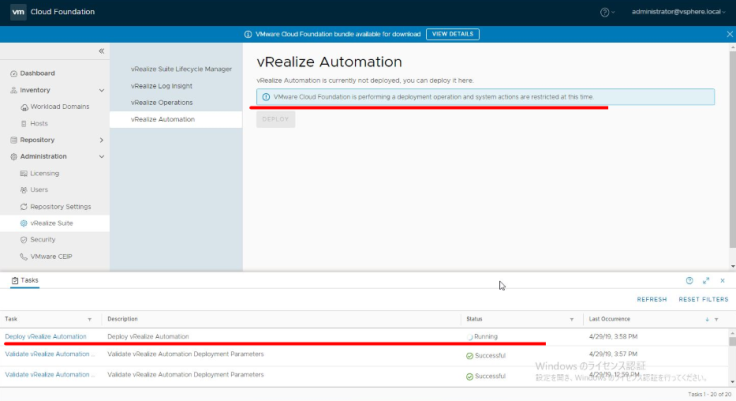Open the help question mark menu
The width and height of the screenshot is (736, 401).
pos(607,12)
